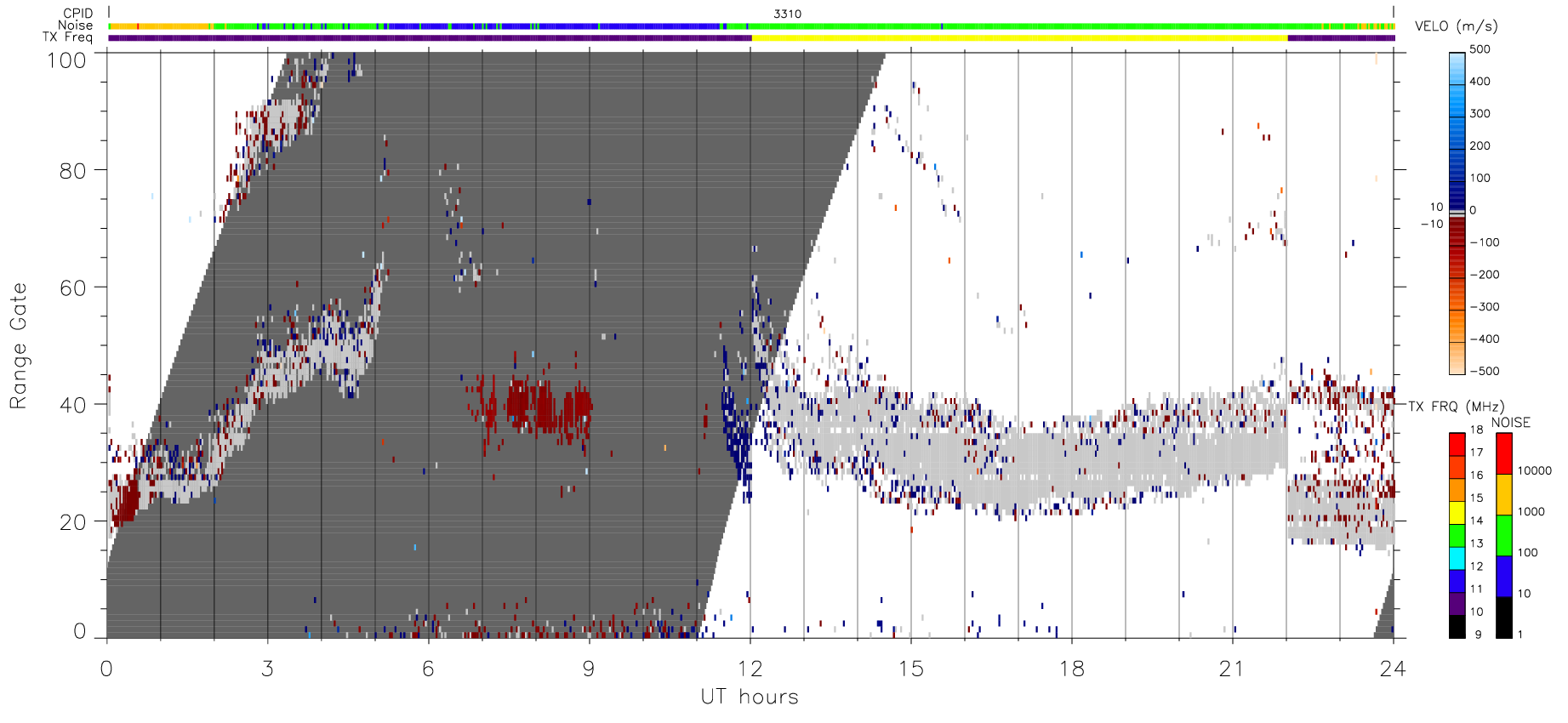1568x723 pixels.
Task: Pick the cyan 12–13 MHz swatch in the TX FRQ bar
Action: (1457, 559)
